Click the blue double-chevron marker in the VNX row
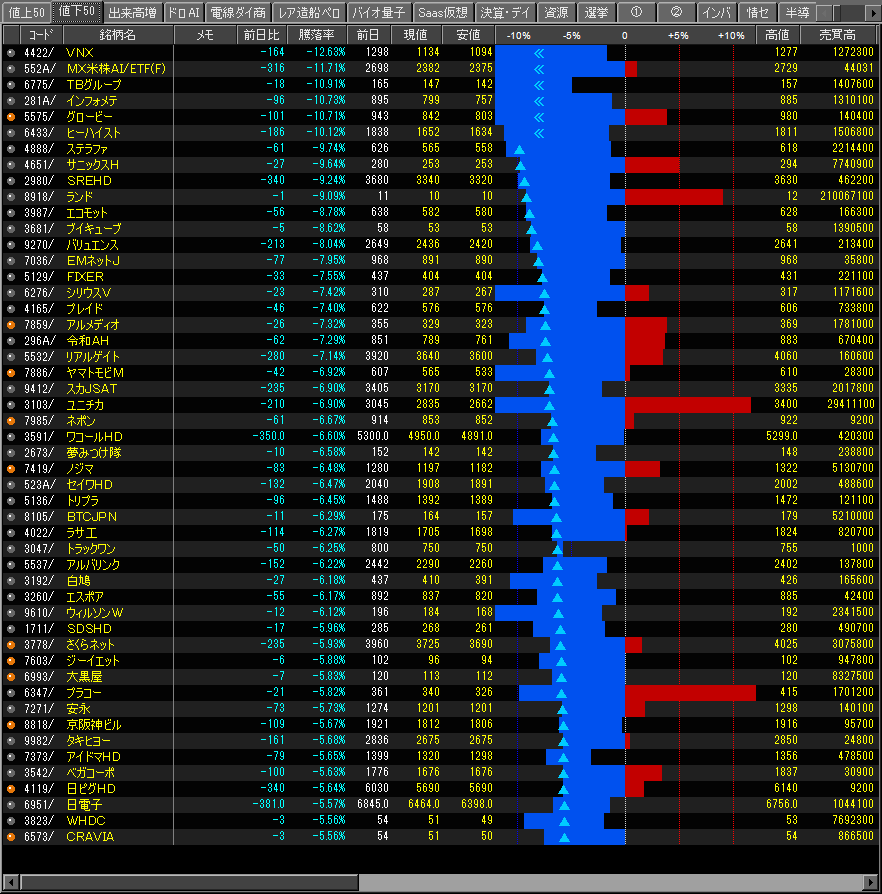882x894 pixels. pyautogui.click(x=540, y=52)
